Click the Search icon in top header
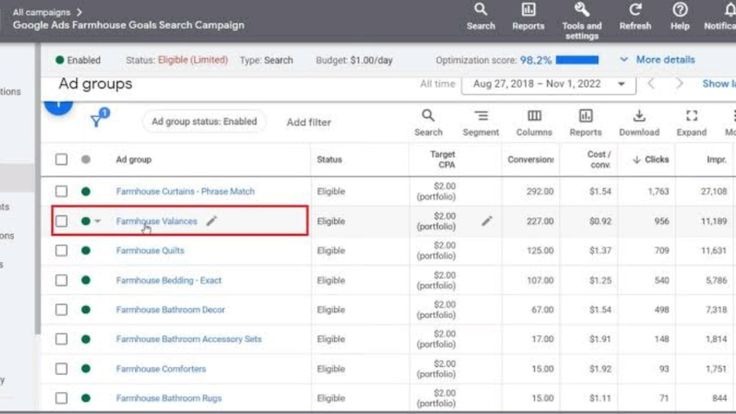Viewport: 736px width, 414px height. pyautogui.click(x=480, y=10)
